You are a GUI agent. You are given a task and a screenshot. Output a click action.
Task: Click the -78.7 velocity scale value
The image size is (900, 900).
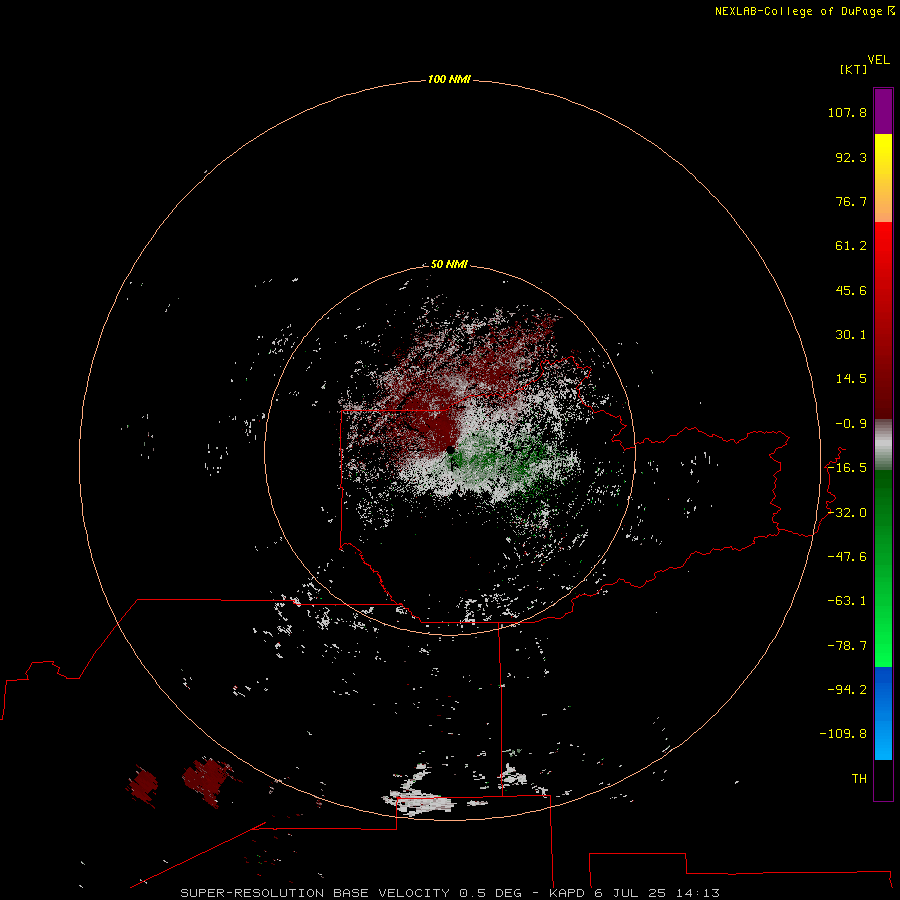point(847,646)
